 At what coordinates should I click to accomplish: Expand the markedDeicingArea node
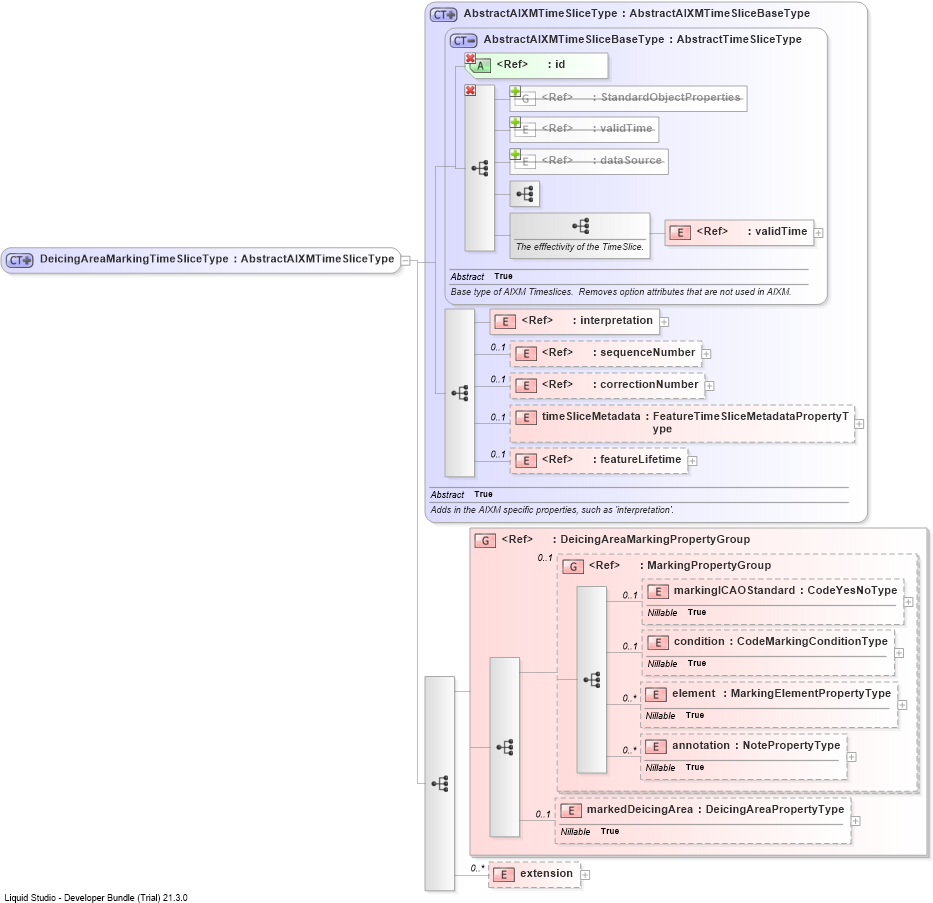pyautogui.click(x=856, y=821)
